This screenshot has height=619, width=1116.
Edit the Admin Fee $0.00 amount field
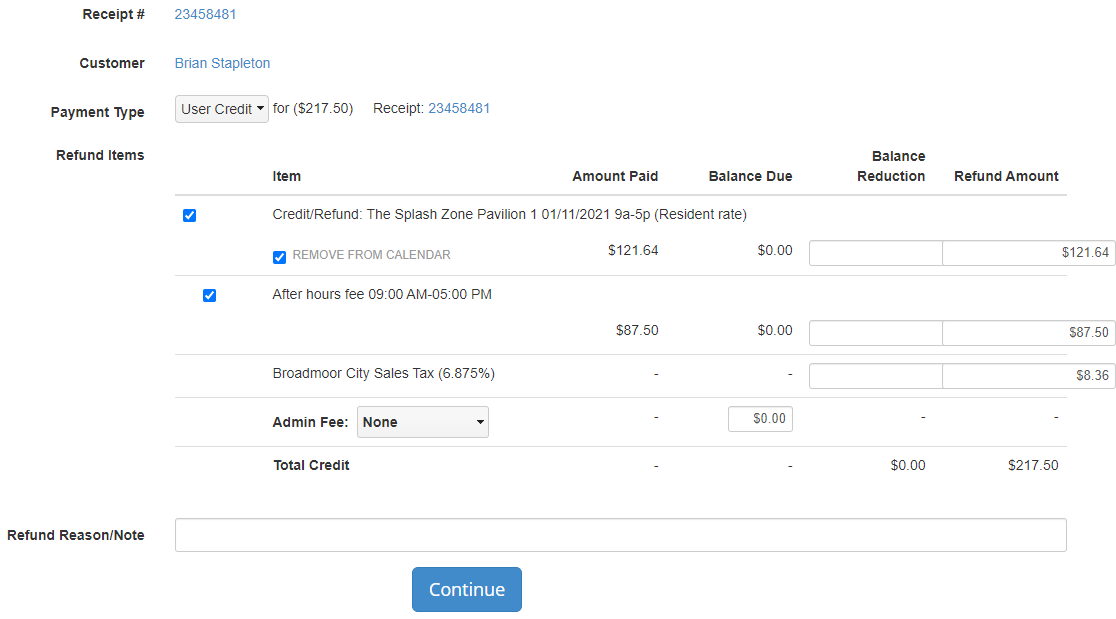click(760, 418)
